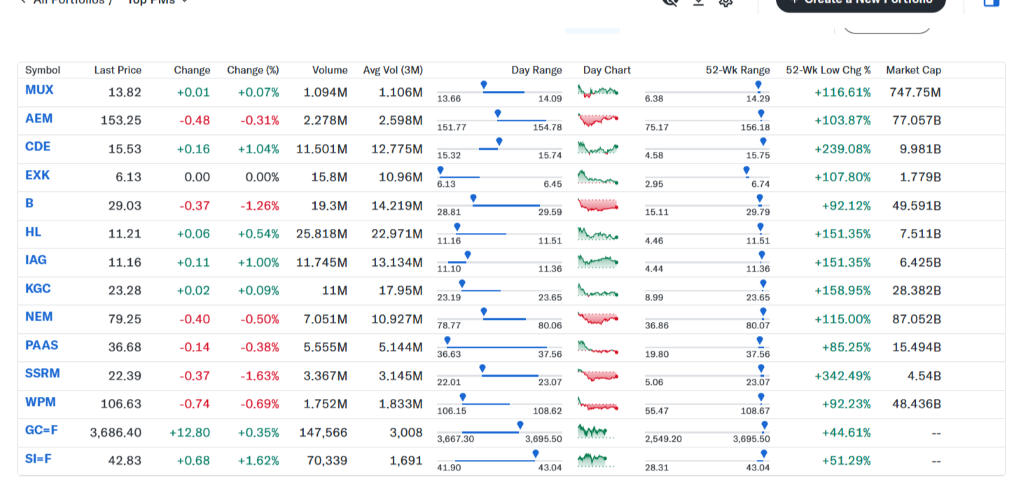
Task: Open the portfolio settings gear icon
Action: click(726, 3)
